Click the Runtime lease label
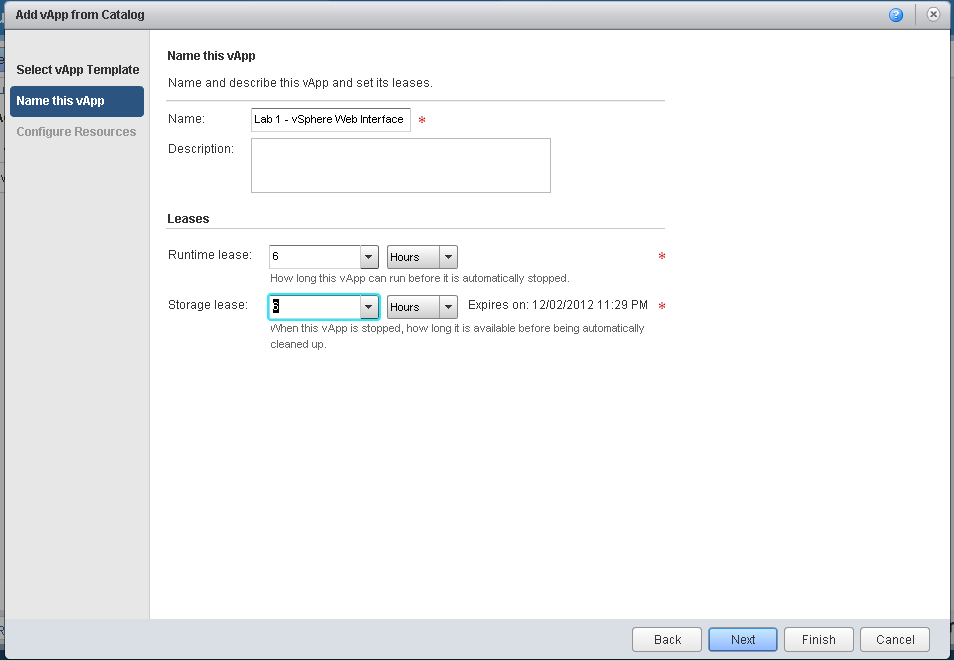 pos(209,255)
